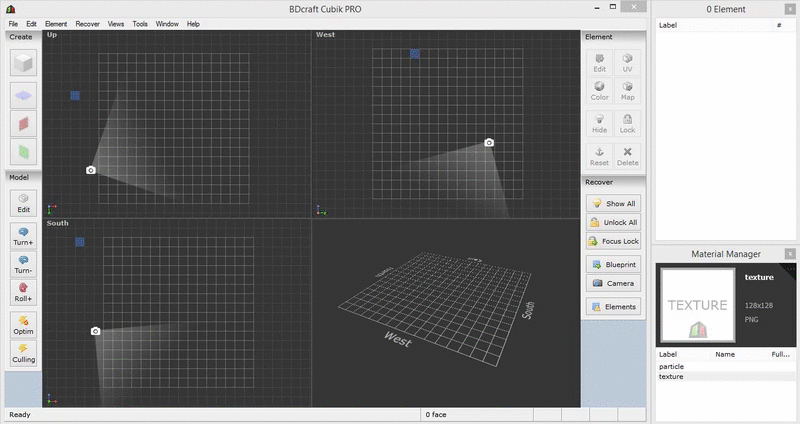Image resolution: width=800 pixels, height=424 pixels.
Task: Click the West view label
Action: click(x=325, y=35)
